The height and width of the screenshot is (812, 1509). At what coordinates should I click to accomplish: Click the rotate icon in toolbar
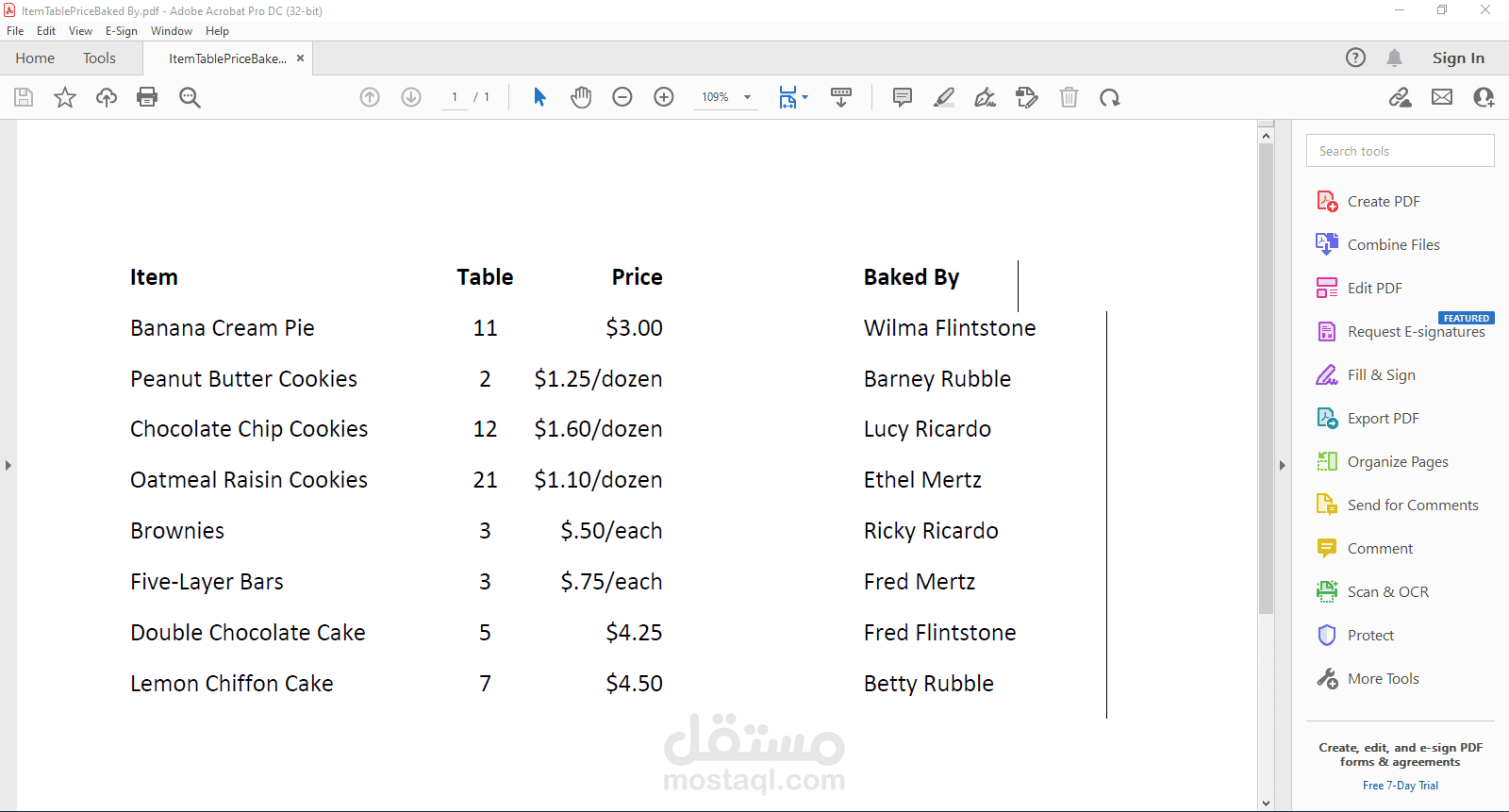pyautogui.click(x=1110, y=97)
